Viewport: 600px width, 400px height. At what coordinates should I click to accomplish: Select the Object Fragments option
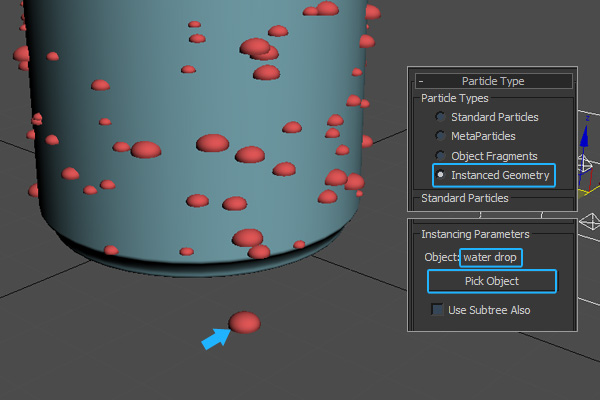[440, 156]
